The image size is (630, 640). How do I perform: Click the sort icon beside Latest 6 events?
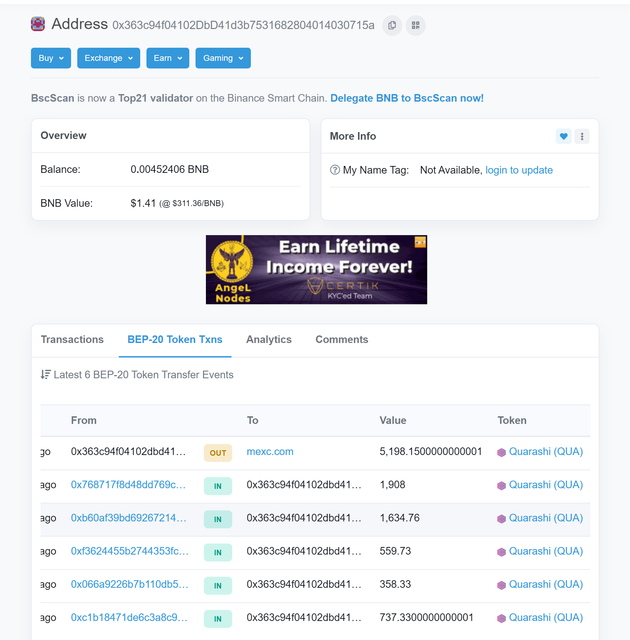coord(45,374)
